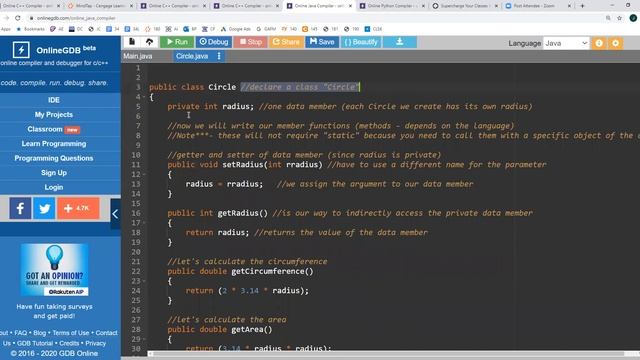
Task: Click on 'getRadius()' in line 16
Action: point(242,213)
